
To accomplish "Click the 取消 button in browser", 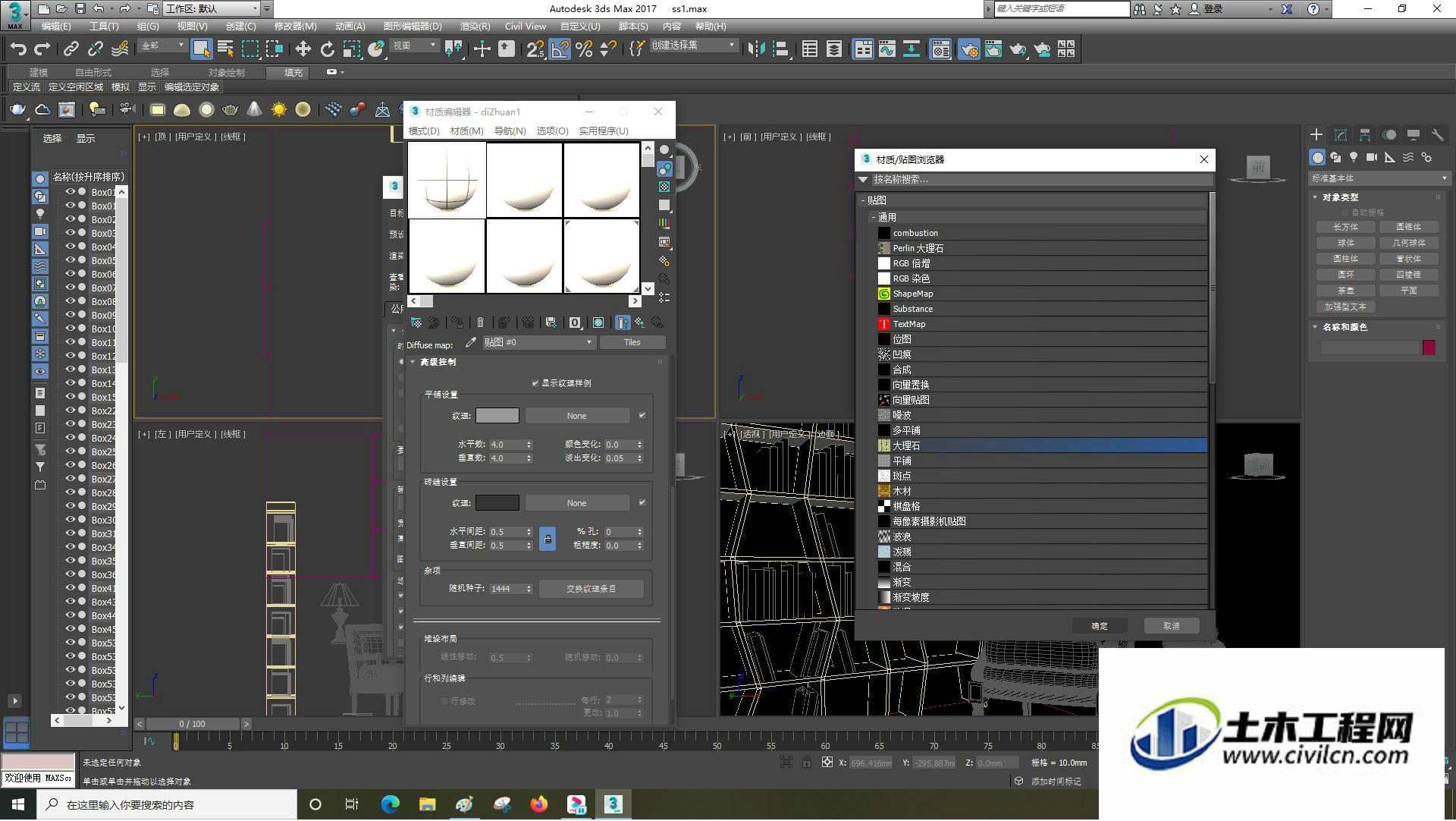I will [x=1172, y=626].
